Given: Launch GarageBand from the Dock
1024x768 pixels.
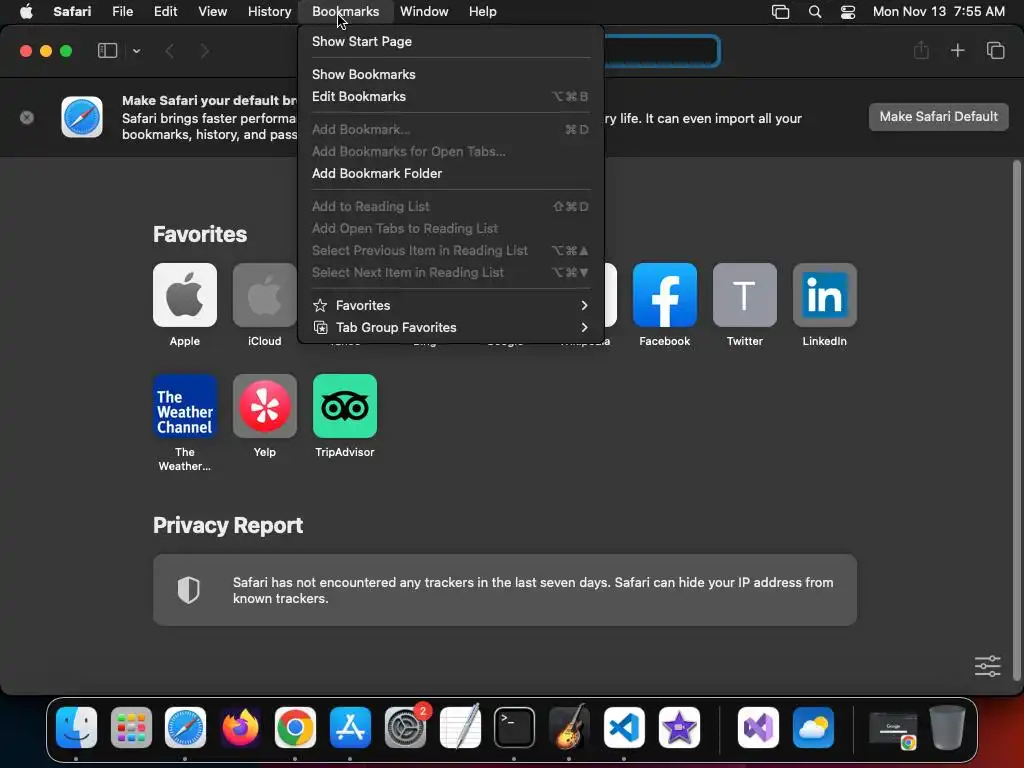Looking at the screenshot, I should click(x=569, y=728).
